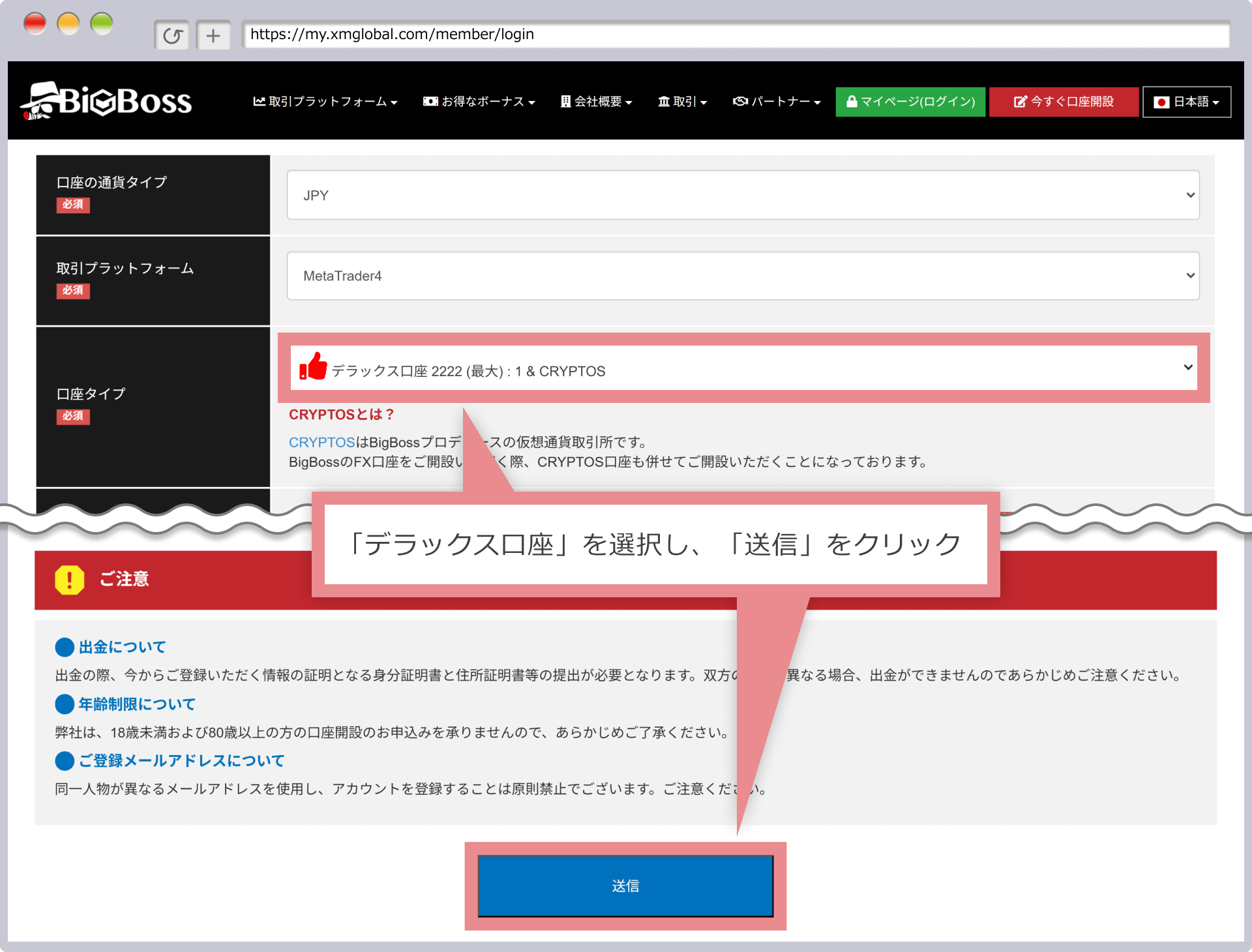Open the JPY currency type dropdown

tap(743, 195)
